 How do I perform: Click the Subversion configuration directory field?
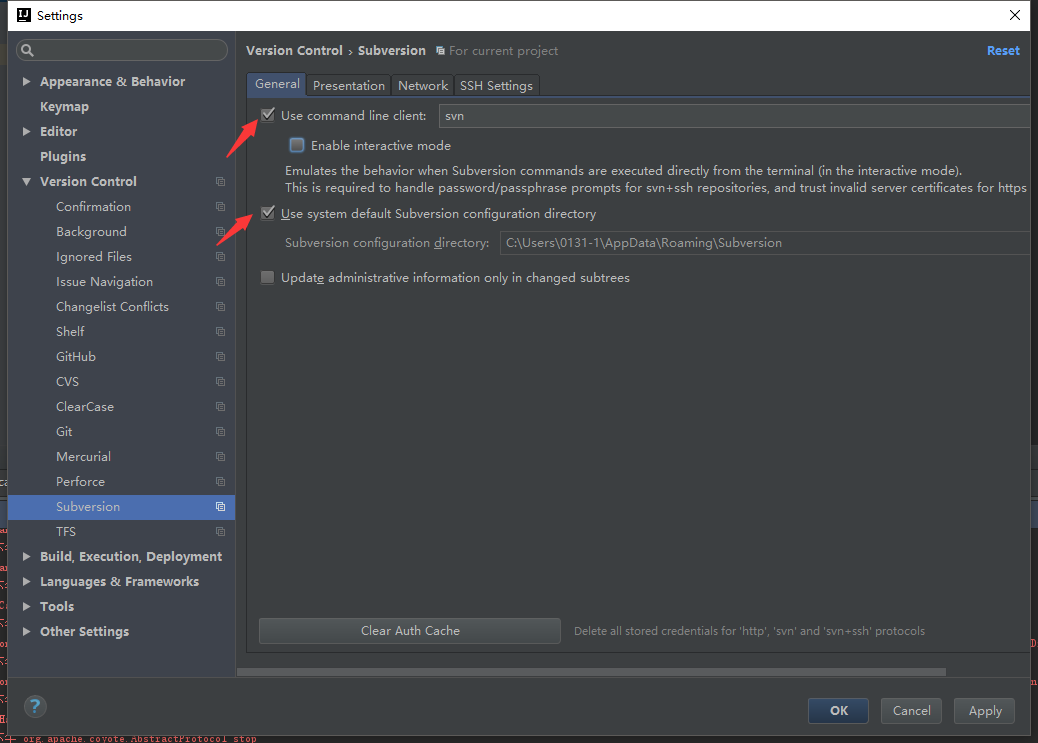[x=765, y=243]
